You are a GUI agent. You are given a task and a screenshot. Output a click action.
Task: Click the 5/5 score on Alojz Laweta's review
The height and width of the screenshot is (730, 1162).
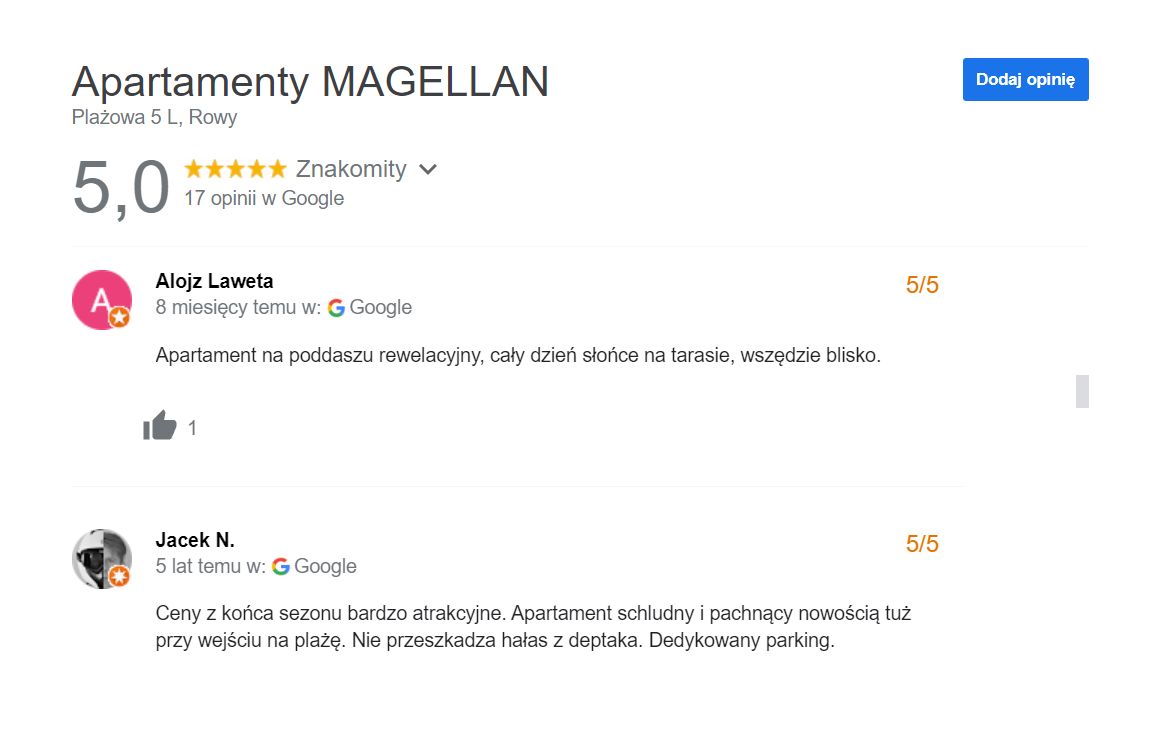pyautogui.click(x=922, y=285)
